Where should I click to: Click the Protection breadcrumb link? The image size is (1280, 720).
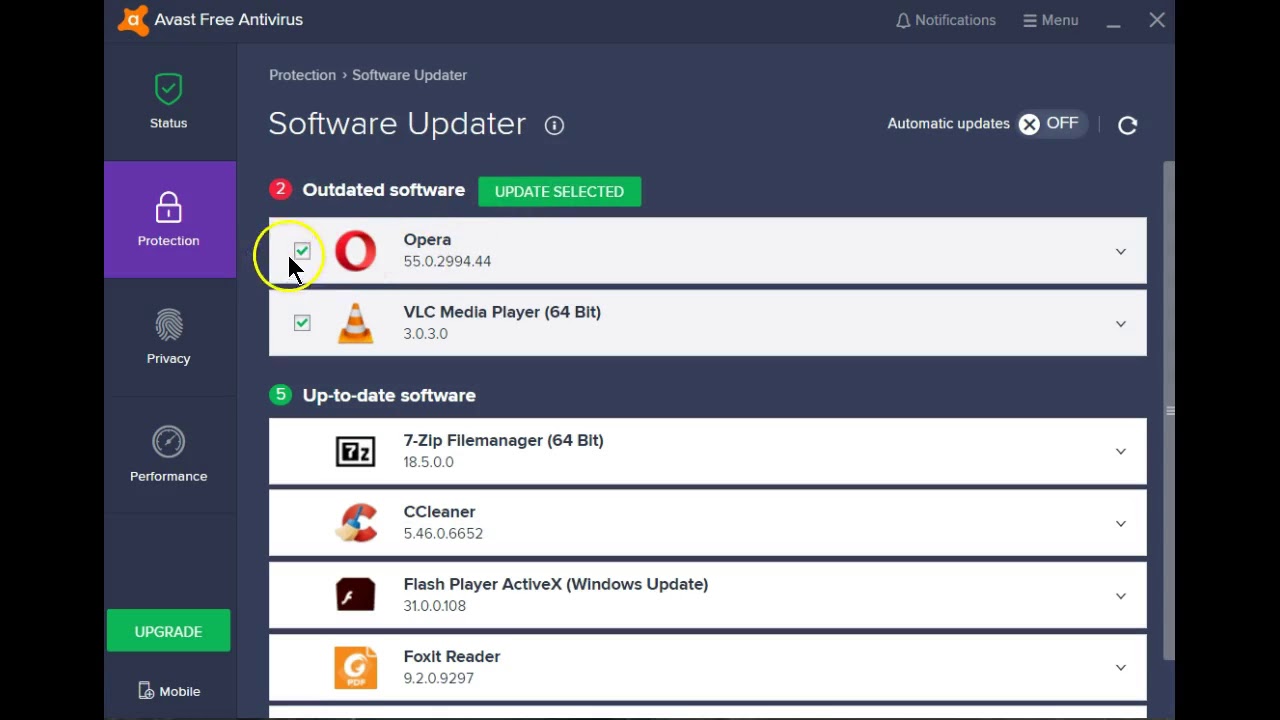(x=302, y=75)
